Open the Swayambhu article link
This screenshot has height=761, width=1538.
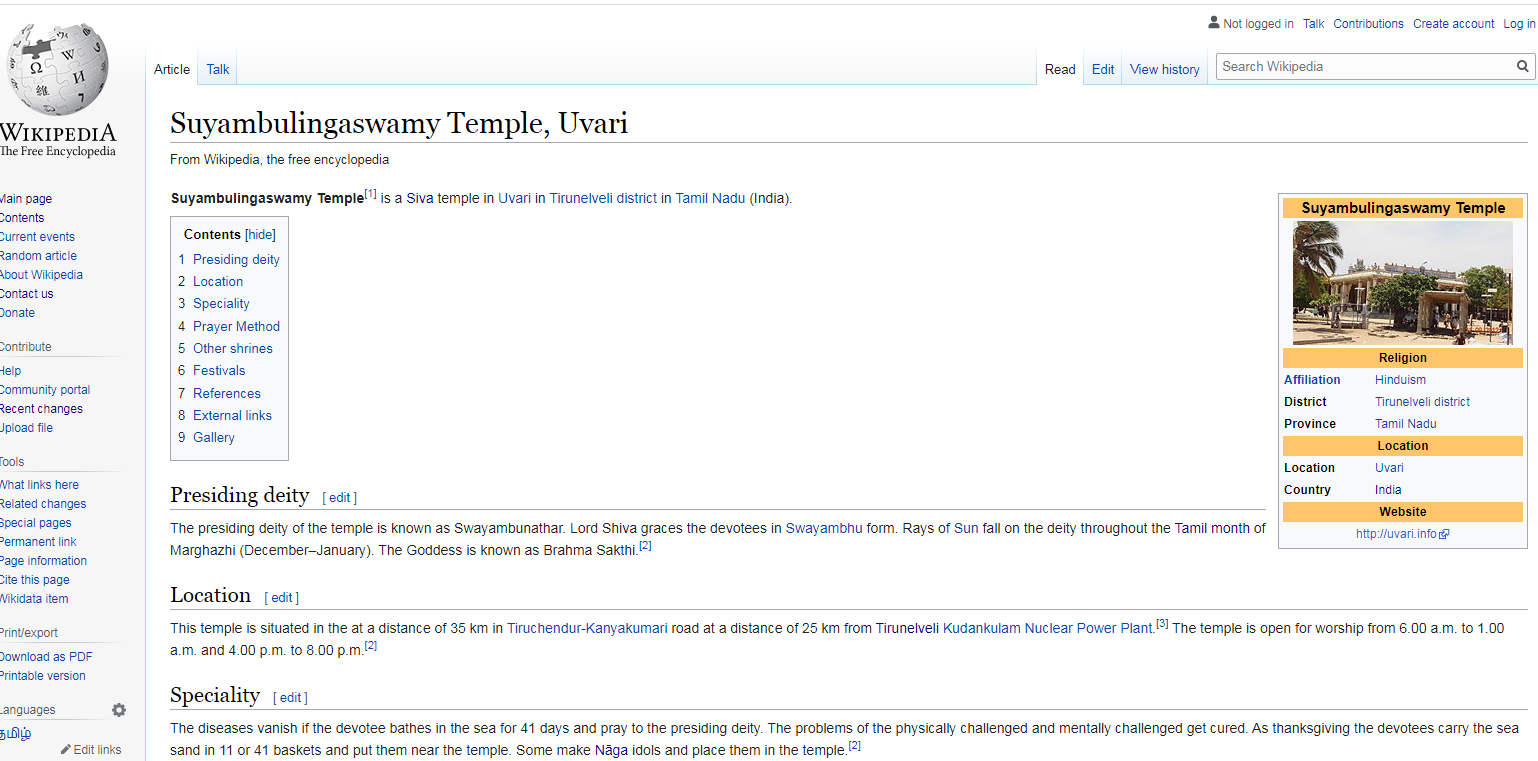click(x=824, y=528)
